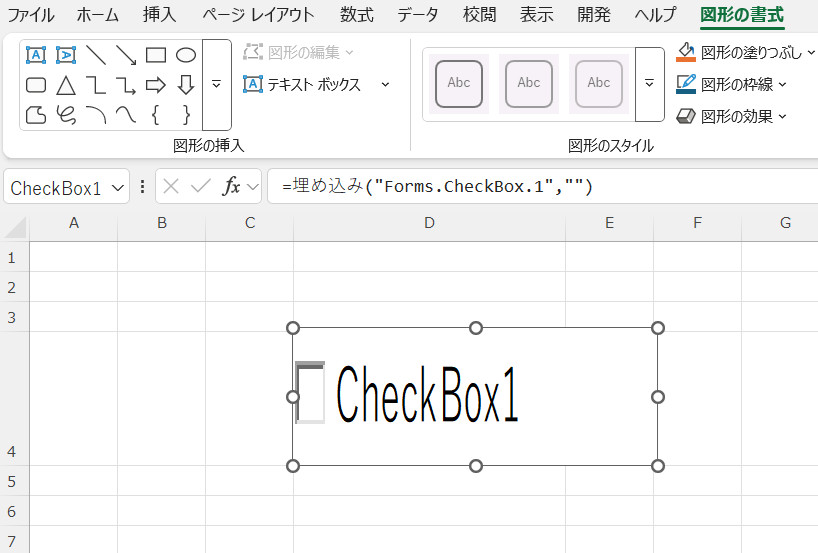Open the テキスト ボックス dropdown arrow
Image resolution: width=818 pixels, height=553 pixels.
tap(385, 85)
